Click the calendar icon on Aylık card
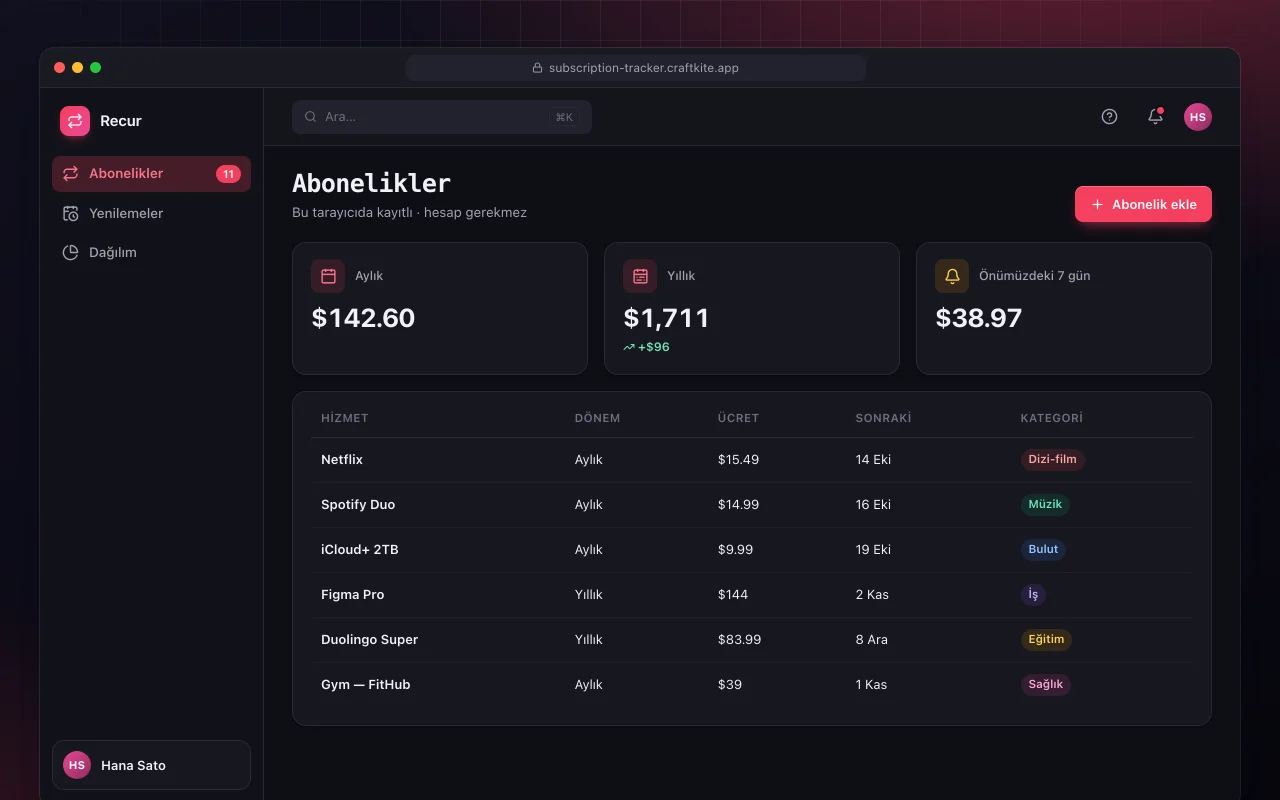The image size is (1280, 800). coord(328,276)
